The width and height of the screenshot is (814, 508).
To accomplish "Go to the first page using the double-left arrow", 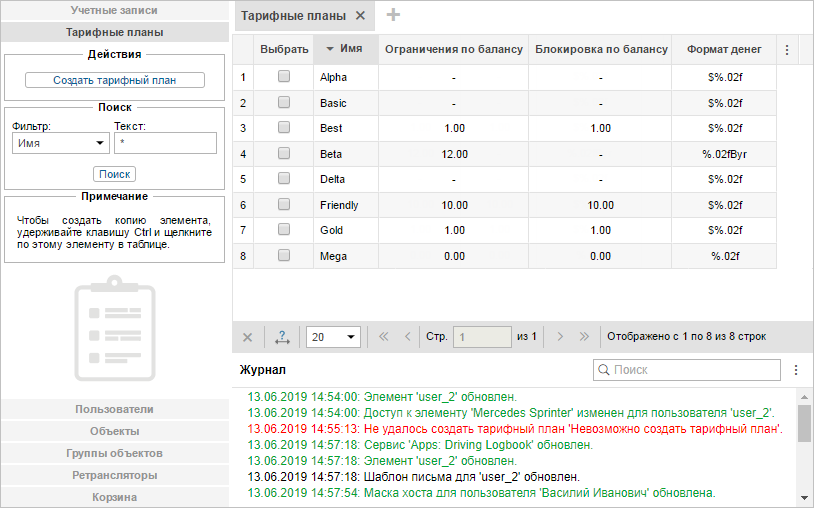I will click(x=383, y=337).
